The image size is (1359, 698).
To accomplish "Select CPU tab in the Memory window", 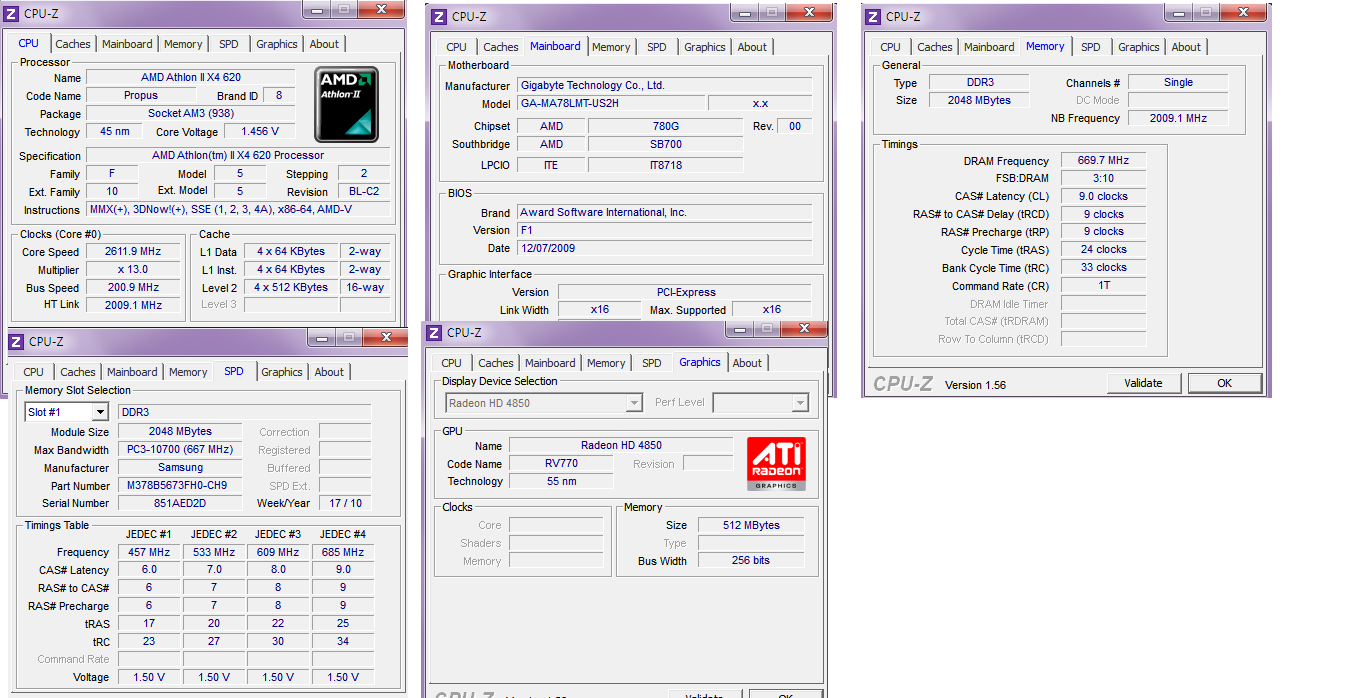I will (891, 47).
